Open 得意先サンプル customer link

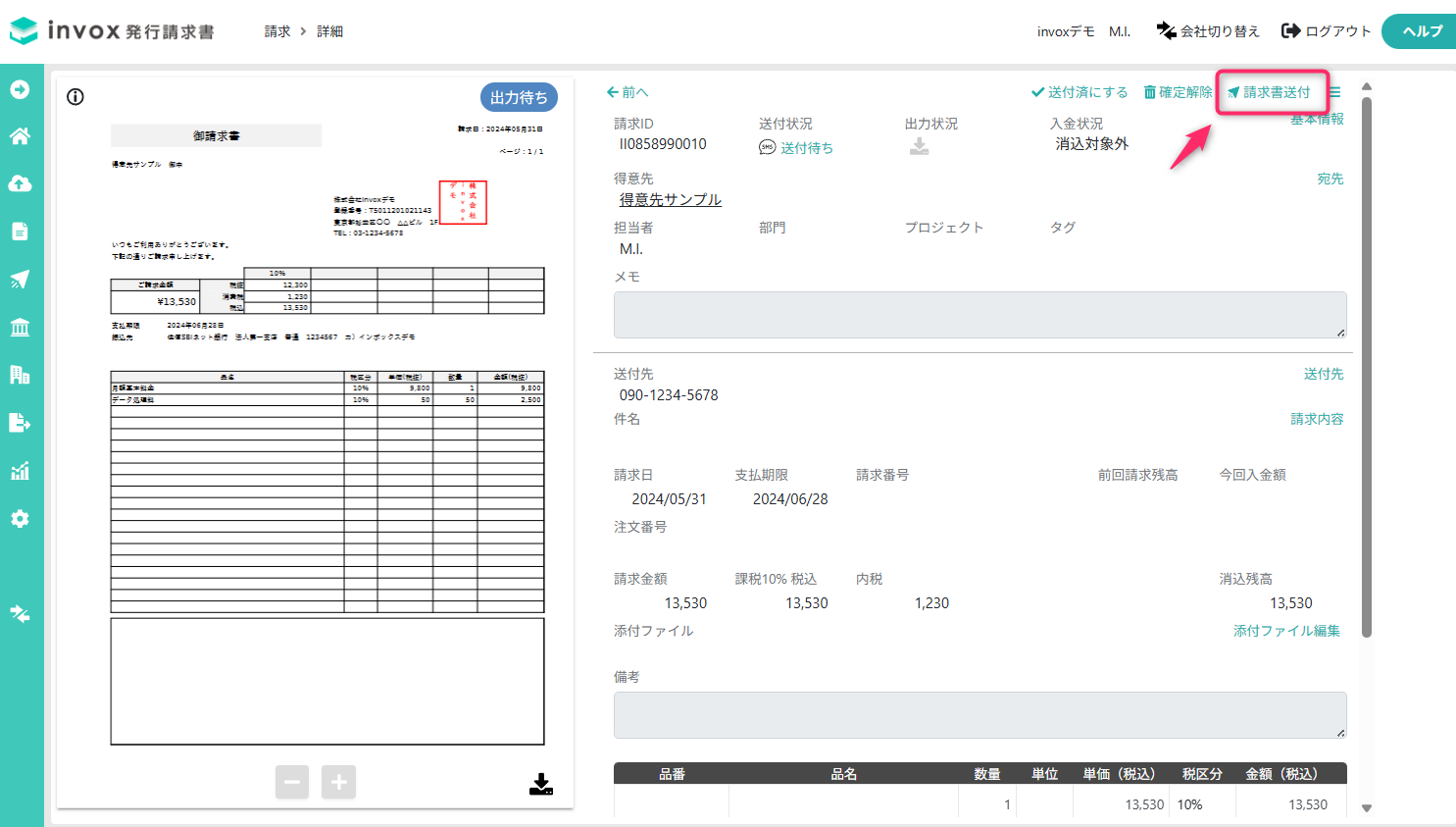point(671,199)
